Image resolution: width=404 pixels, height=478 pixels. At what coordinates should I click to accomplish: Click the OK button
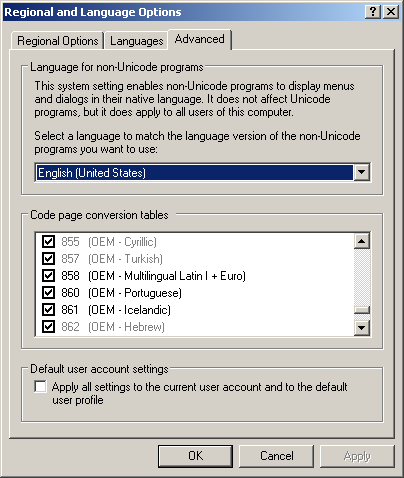click(195, 456)
